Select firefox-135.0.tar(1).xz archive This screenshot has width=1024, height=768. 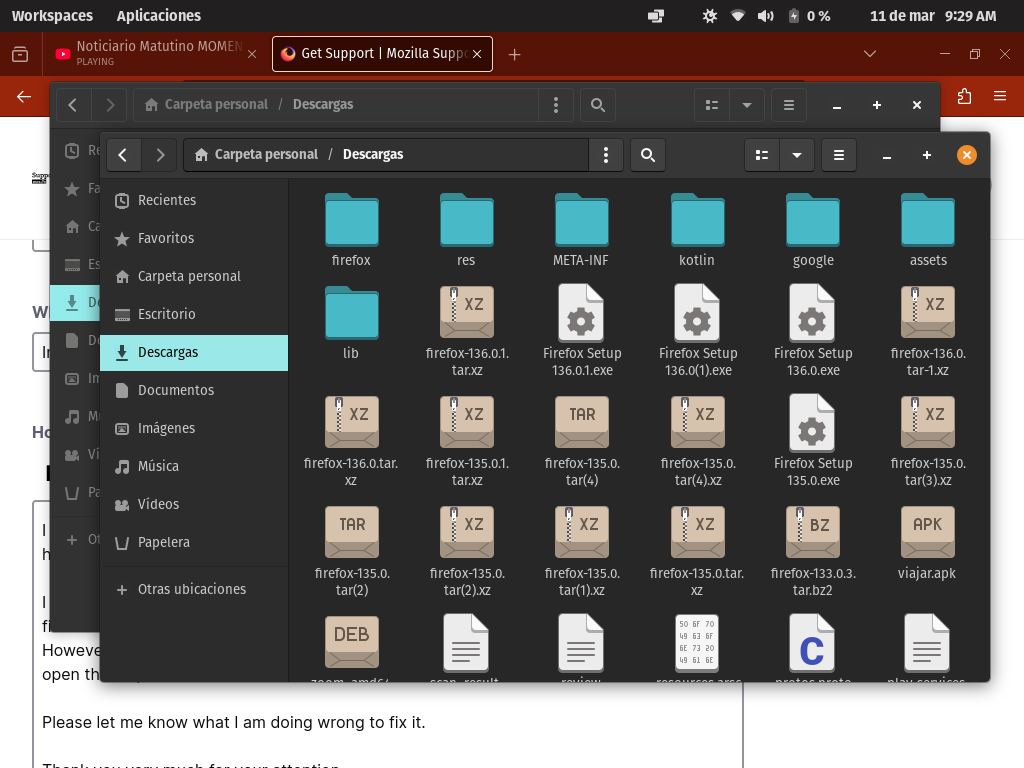tap(582, 552)
